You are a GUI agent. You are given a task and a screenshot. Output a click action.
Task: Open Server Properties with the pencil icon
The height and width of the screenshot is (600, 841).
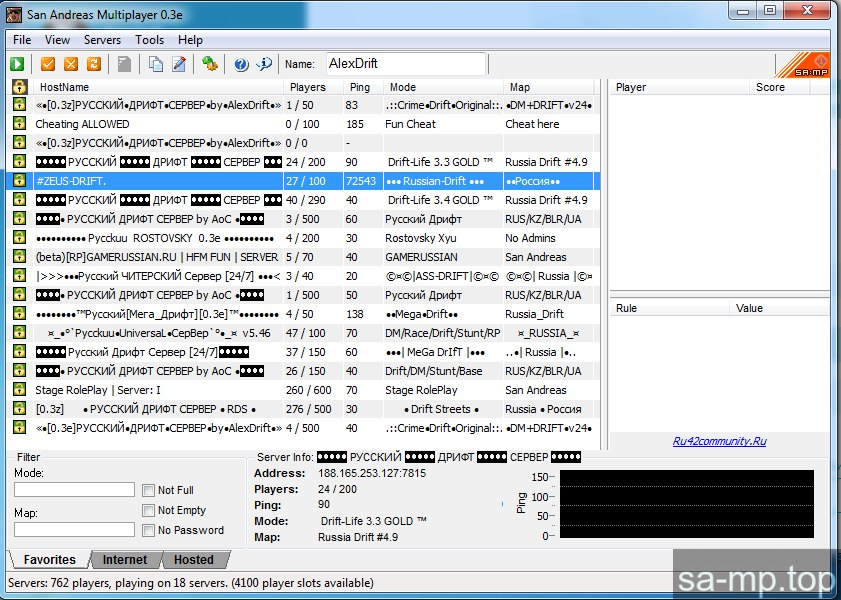pyautogui.click(x=179, y=64)
